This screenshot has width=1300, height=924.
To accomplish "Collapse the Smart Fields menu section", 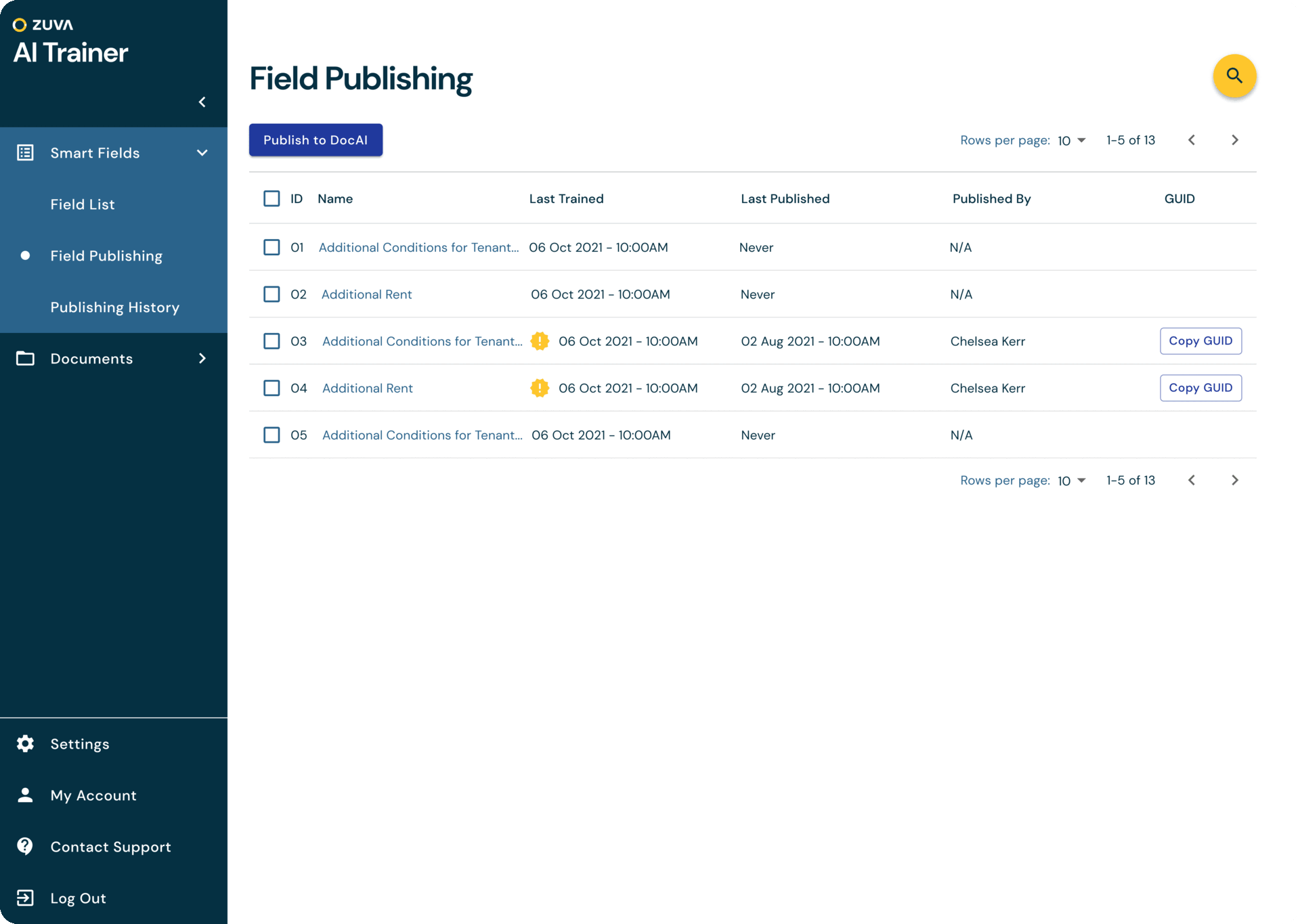I will click(x=202, y=153).
